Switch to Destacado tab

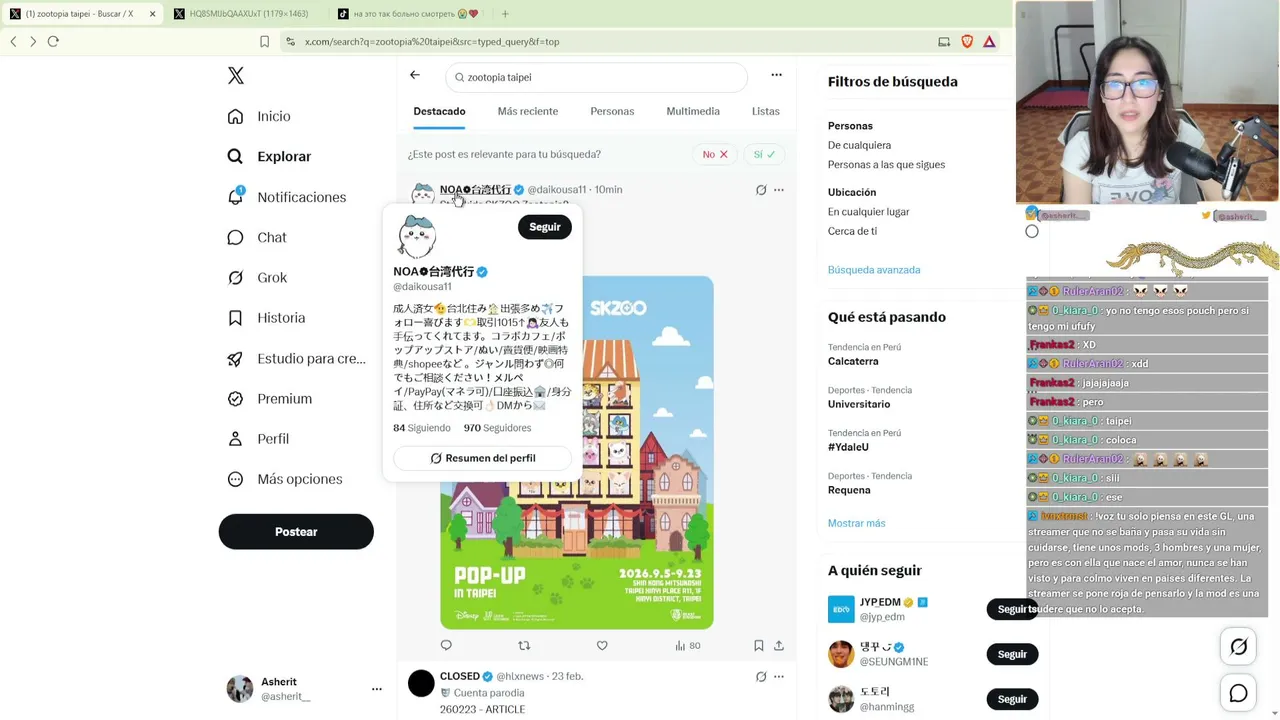[439, 111]
